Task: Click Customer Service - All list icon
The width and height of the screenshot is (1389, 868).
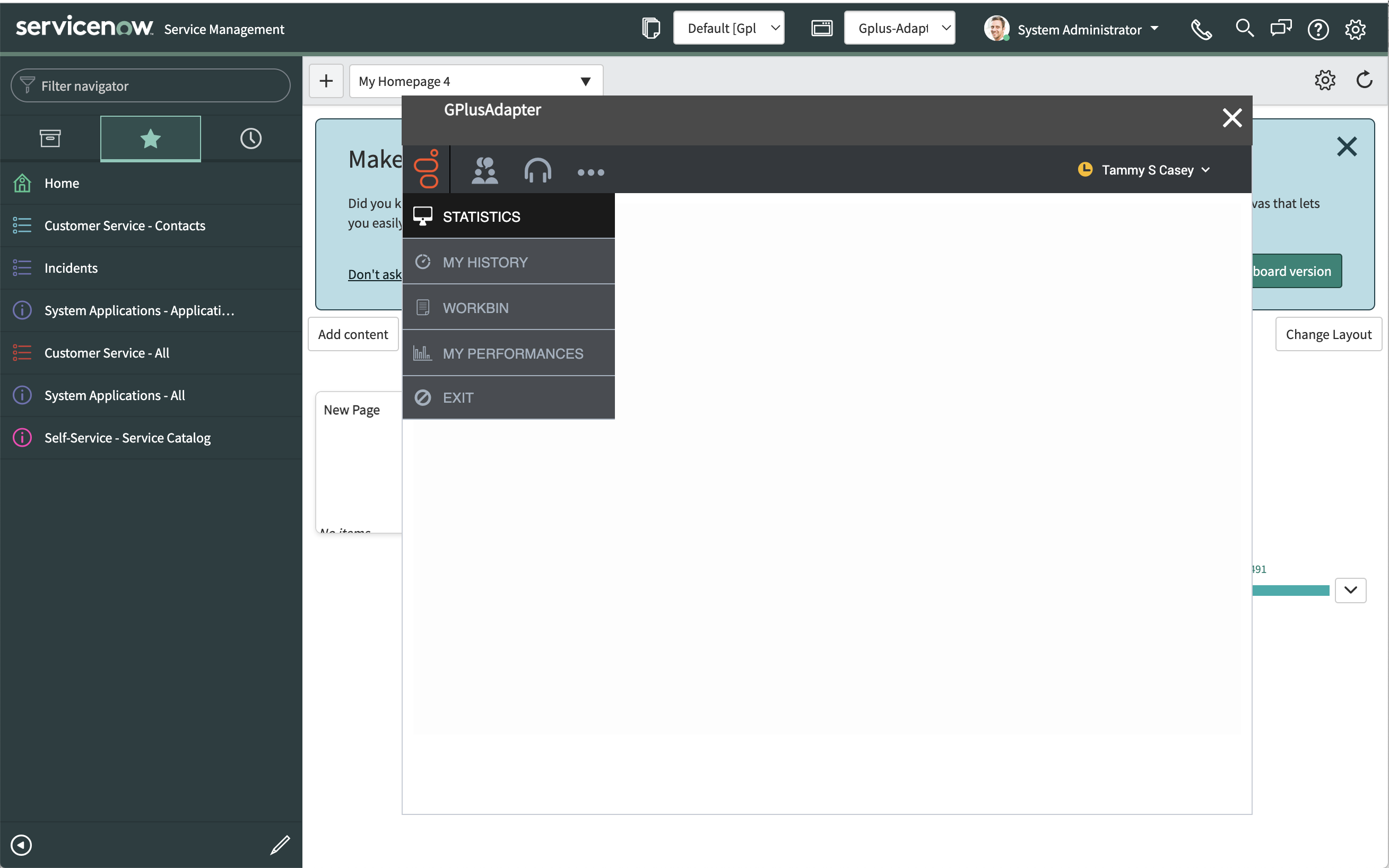Action: pyautogui.click(x=22, y=353)
